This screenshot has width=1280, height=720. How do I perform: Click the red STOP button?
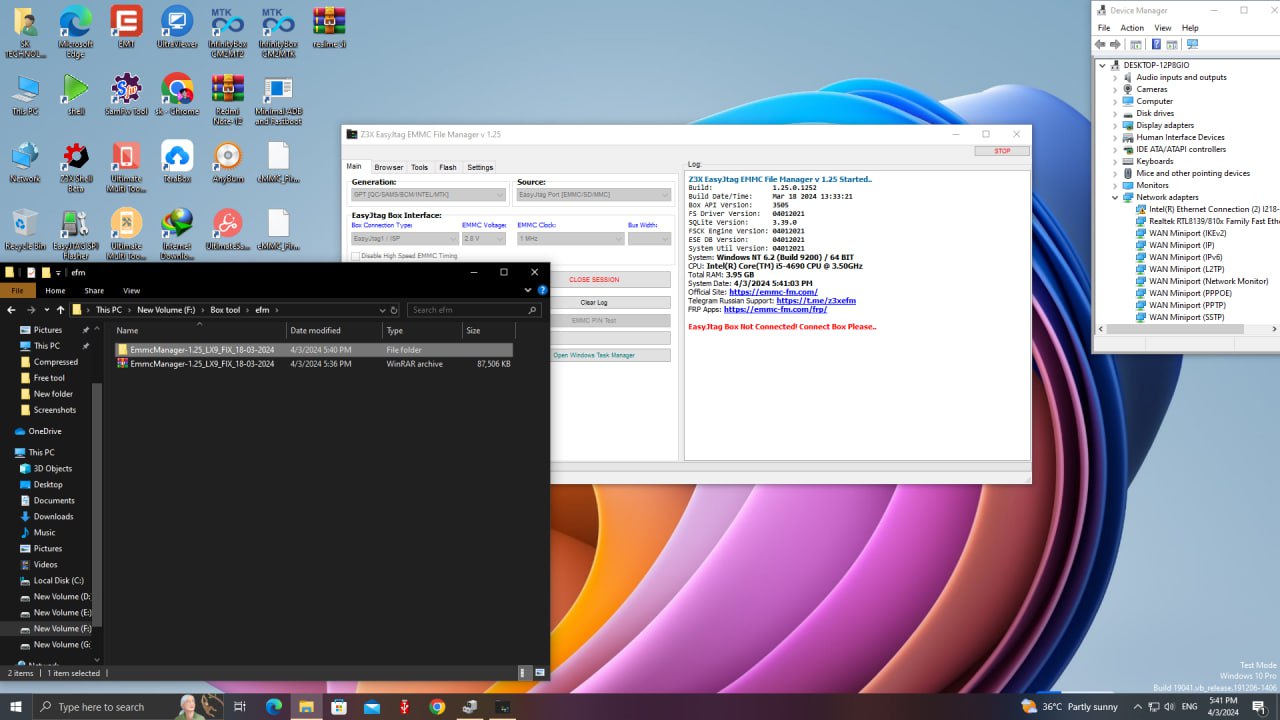[x=1002, y=151]
